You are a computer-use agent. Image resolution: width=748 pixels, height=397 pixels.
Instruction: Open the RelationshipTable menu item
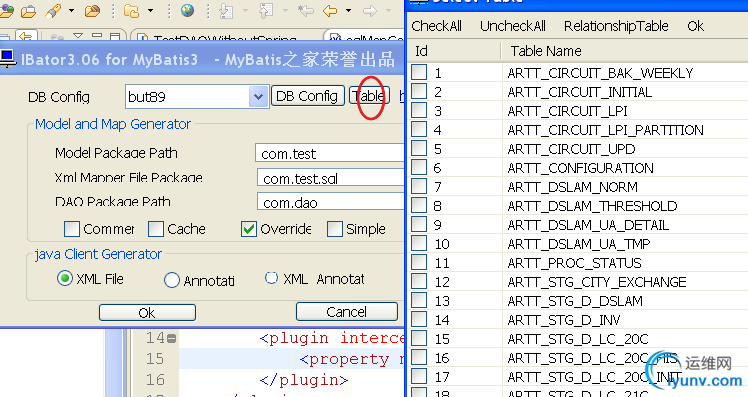pyautogui.click(x=616, y=26)
